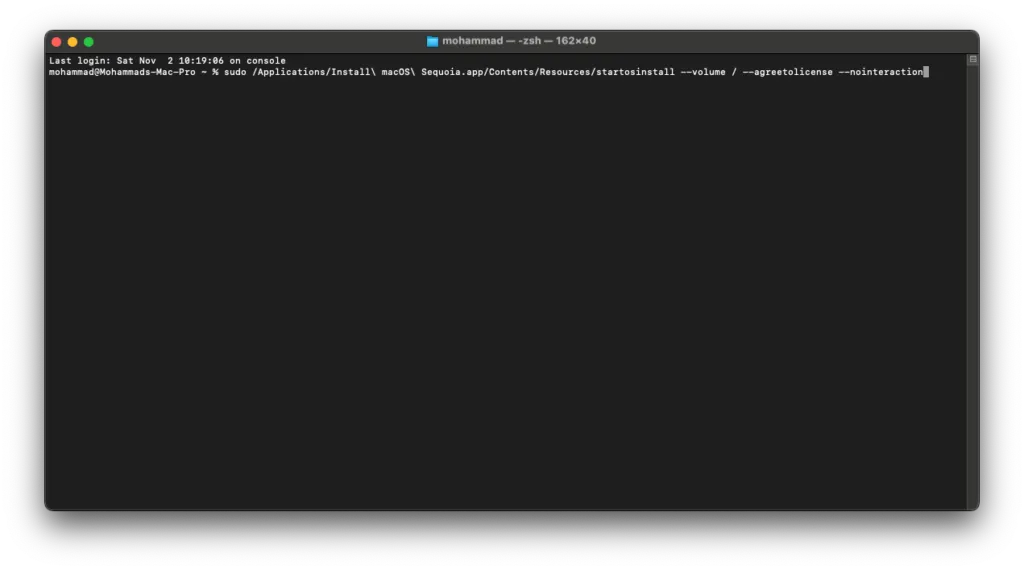Click the vertical scrollbar track of Terminal
The height and width of the screenshot is (570, 1024).
[972, 287]
